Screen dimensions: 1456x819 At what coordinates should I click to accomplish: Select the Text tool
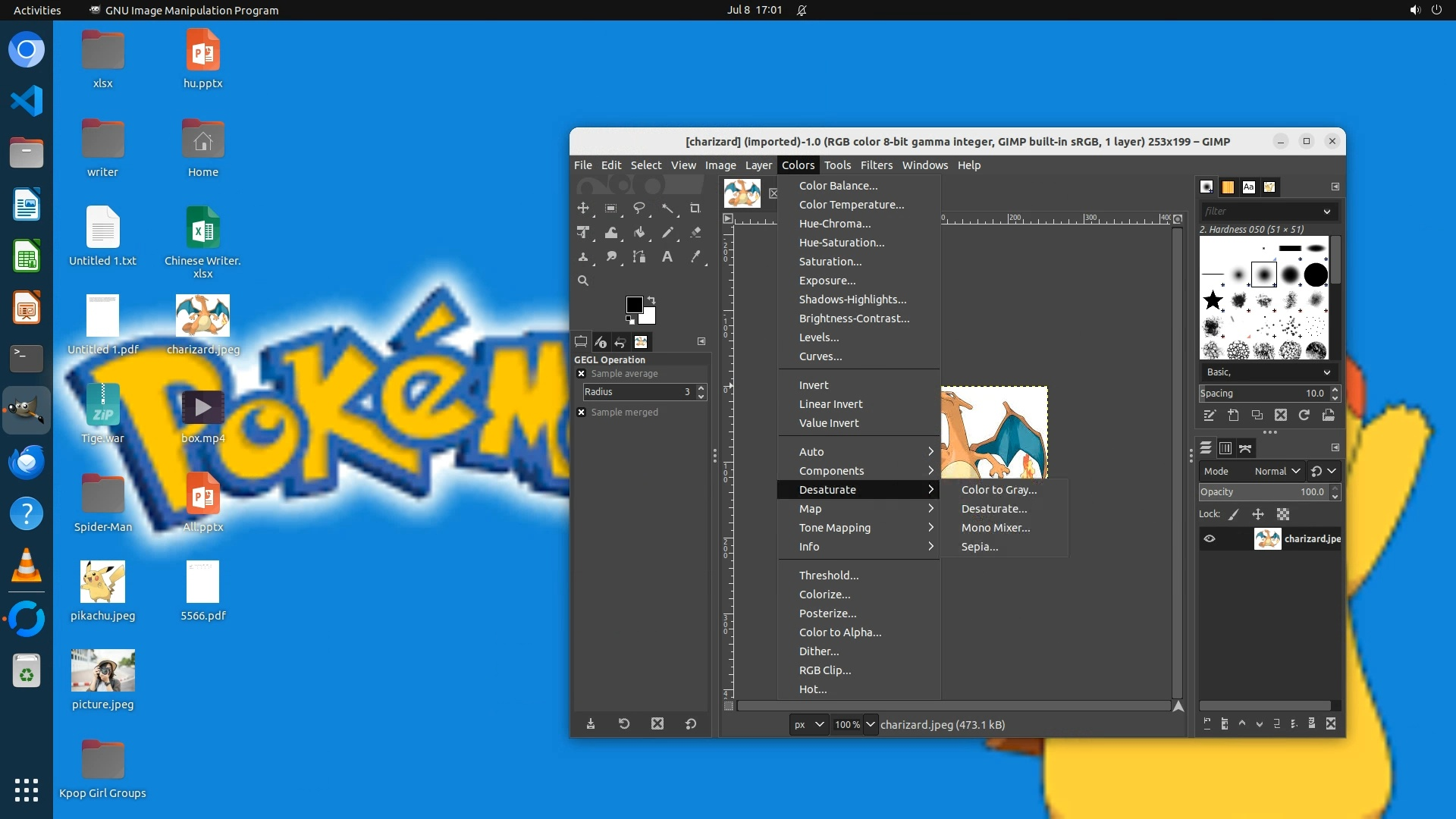[667, 257]
